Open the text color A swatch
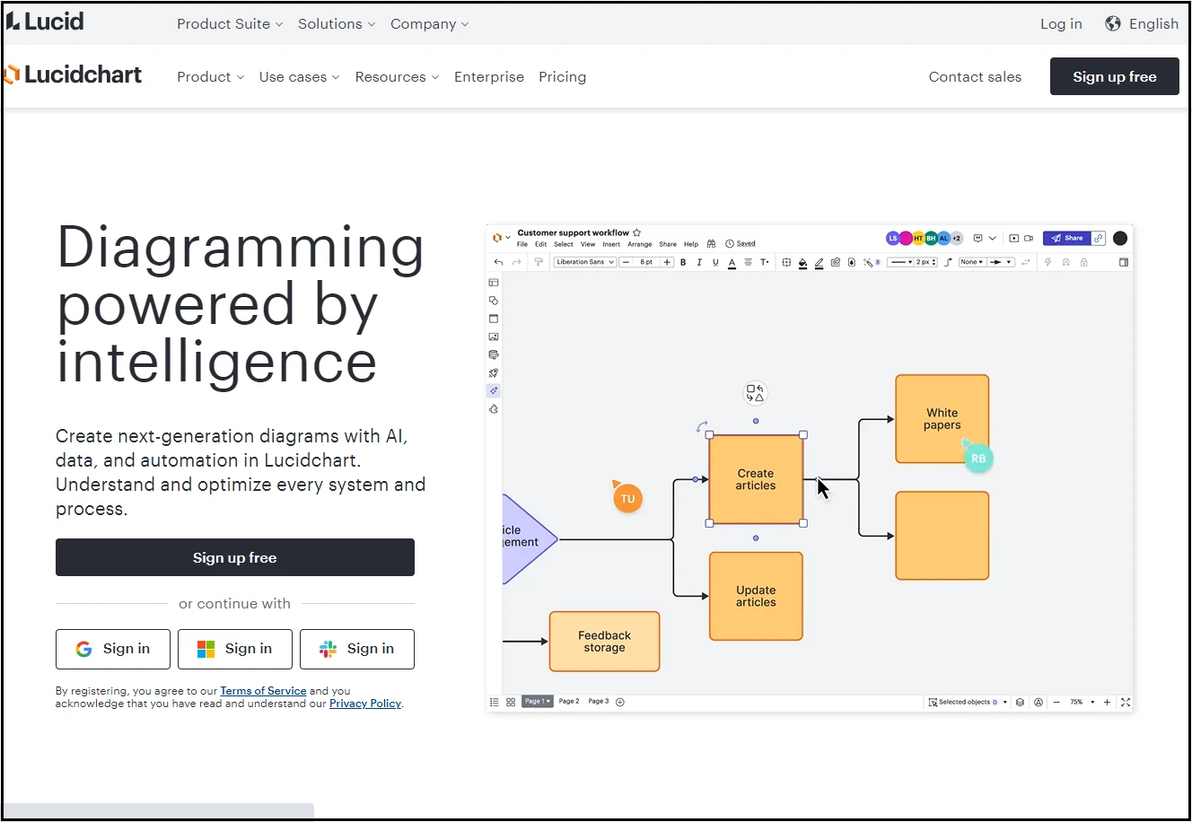The width and height of the screenshot is (1192, 822). click(x=732, y=262)
